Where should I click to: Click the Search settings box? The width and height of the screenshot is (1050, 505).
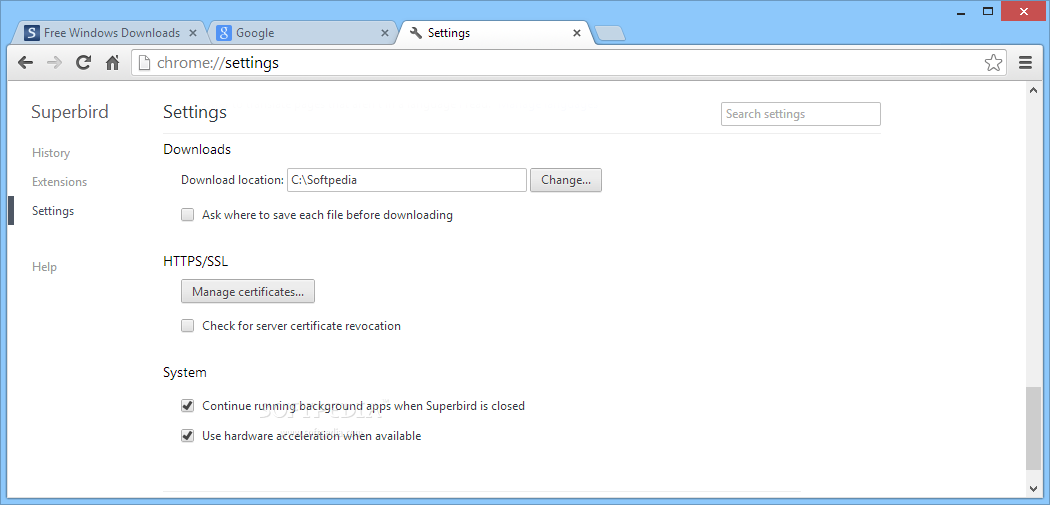coord(801,114)
